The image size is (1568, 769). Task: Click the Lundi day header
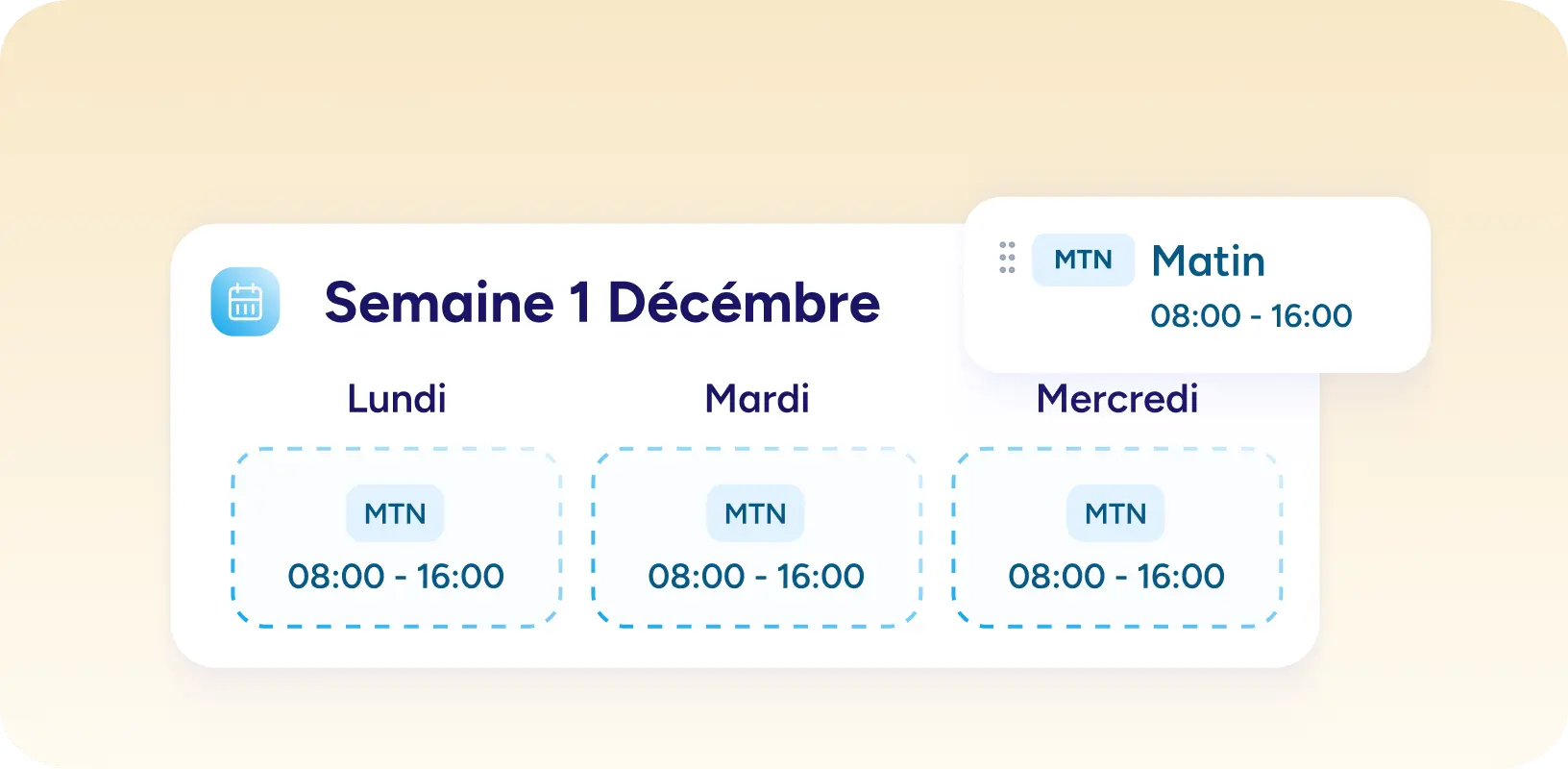[397, 399]
